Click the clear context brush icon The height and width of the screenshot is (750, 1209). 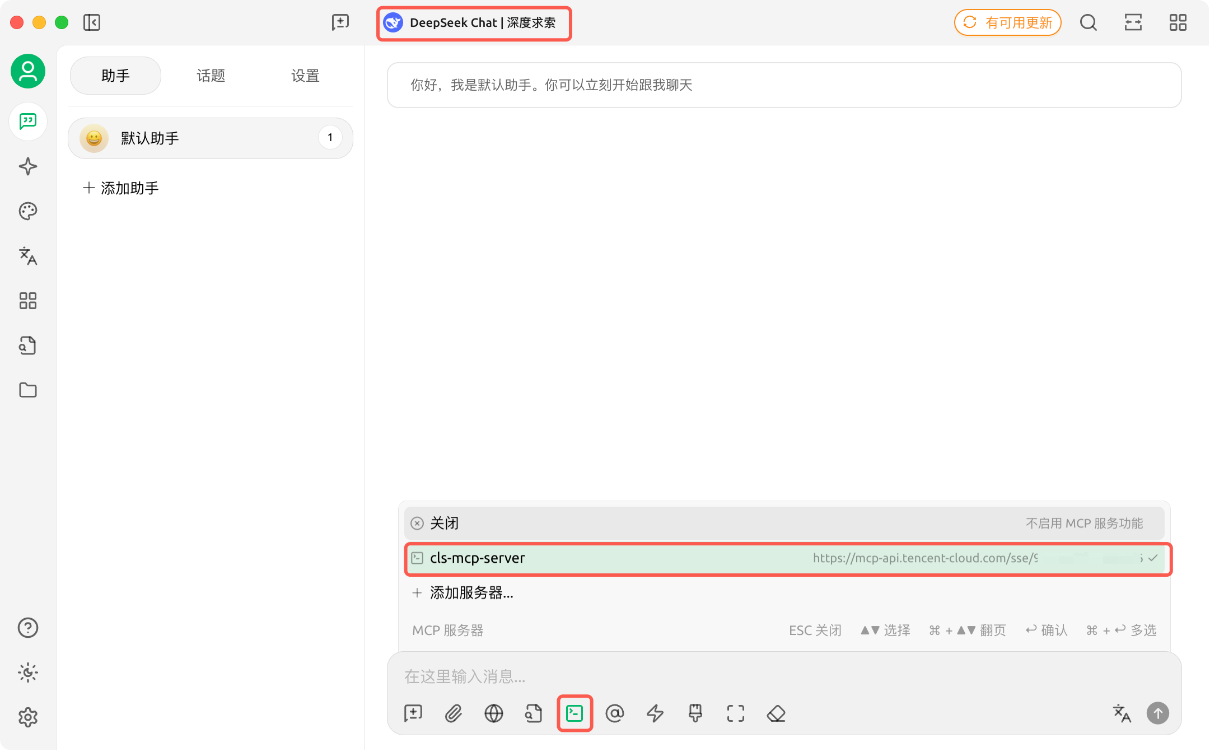696,713
